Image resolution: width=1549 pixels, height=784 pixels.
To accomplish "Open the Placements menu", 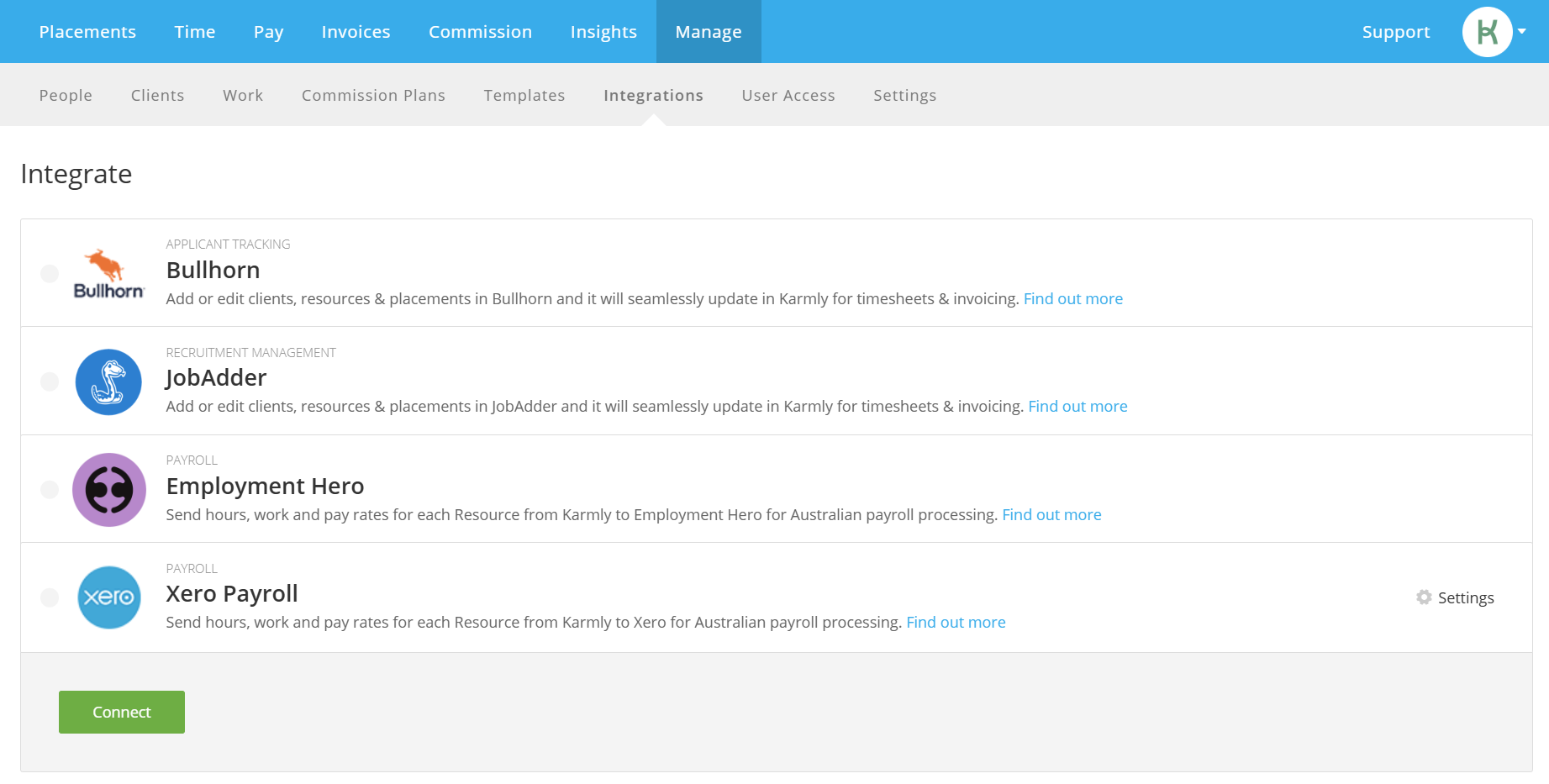I will 87,32.
